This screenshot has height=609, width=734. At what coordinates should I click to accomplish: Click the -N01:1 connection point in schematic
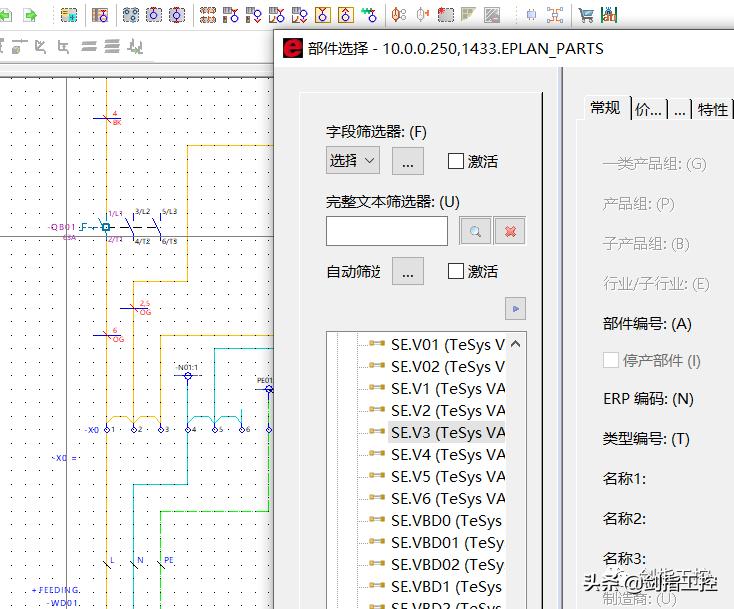188,375
